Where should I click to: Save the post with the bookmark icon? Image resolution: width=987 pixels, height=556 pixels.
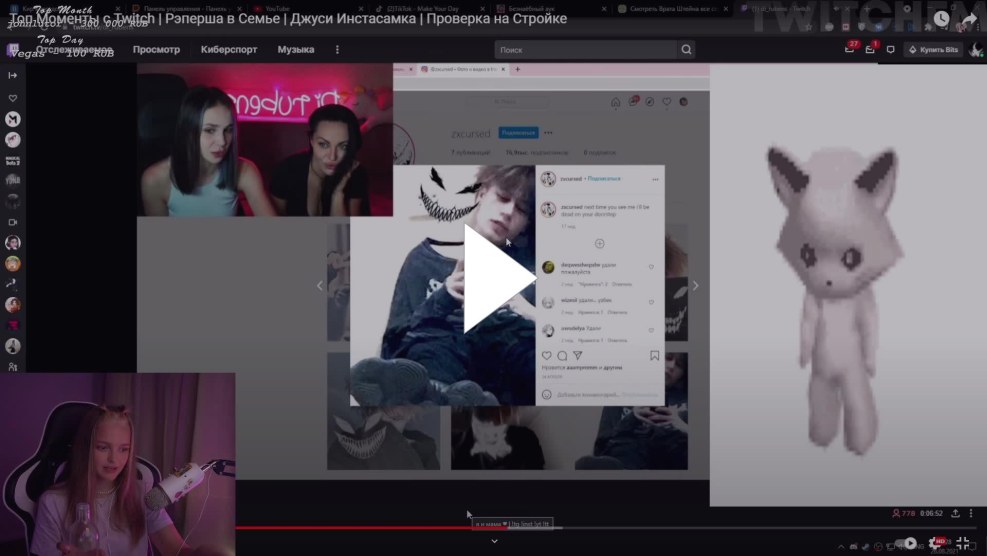tap(655, 356)
